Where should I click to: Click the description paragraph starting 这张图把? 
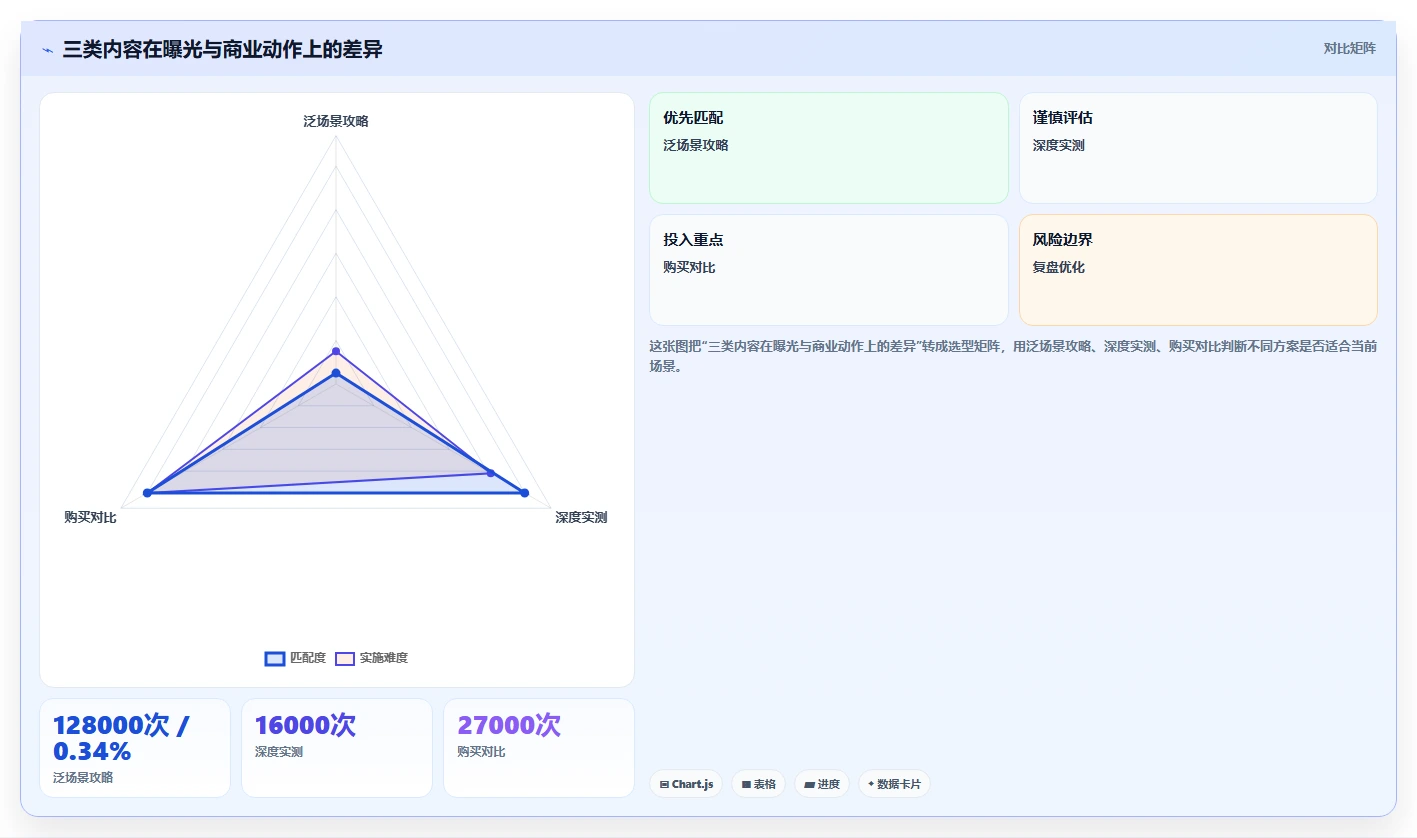(x=1013, y=356)
